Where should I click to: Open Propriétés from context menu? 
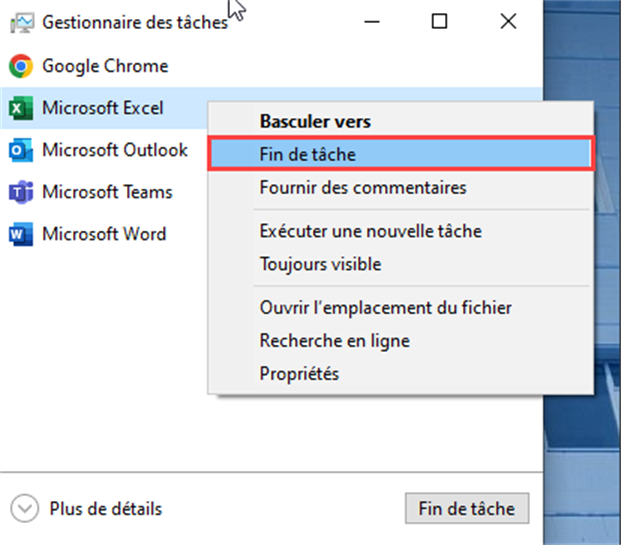(299, 374)
